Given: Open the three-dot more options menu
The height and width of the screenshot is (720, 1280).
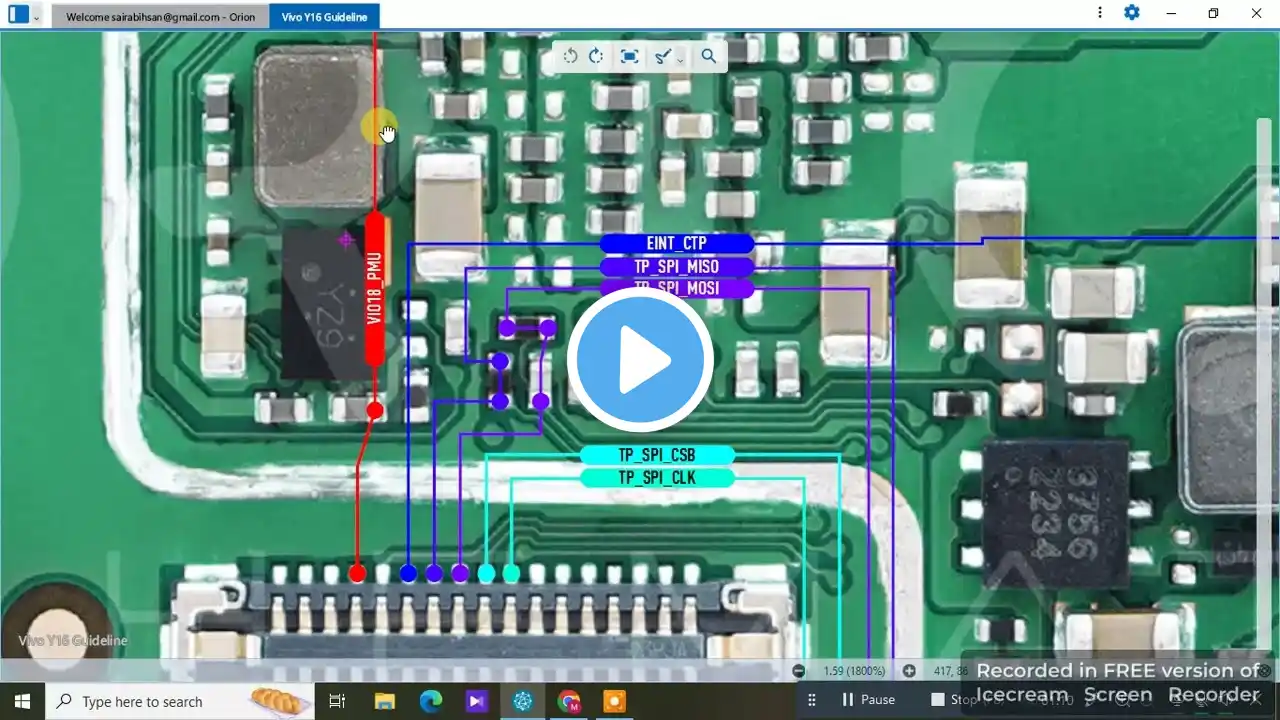Looking at the screenshot, I should 1100,13.
